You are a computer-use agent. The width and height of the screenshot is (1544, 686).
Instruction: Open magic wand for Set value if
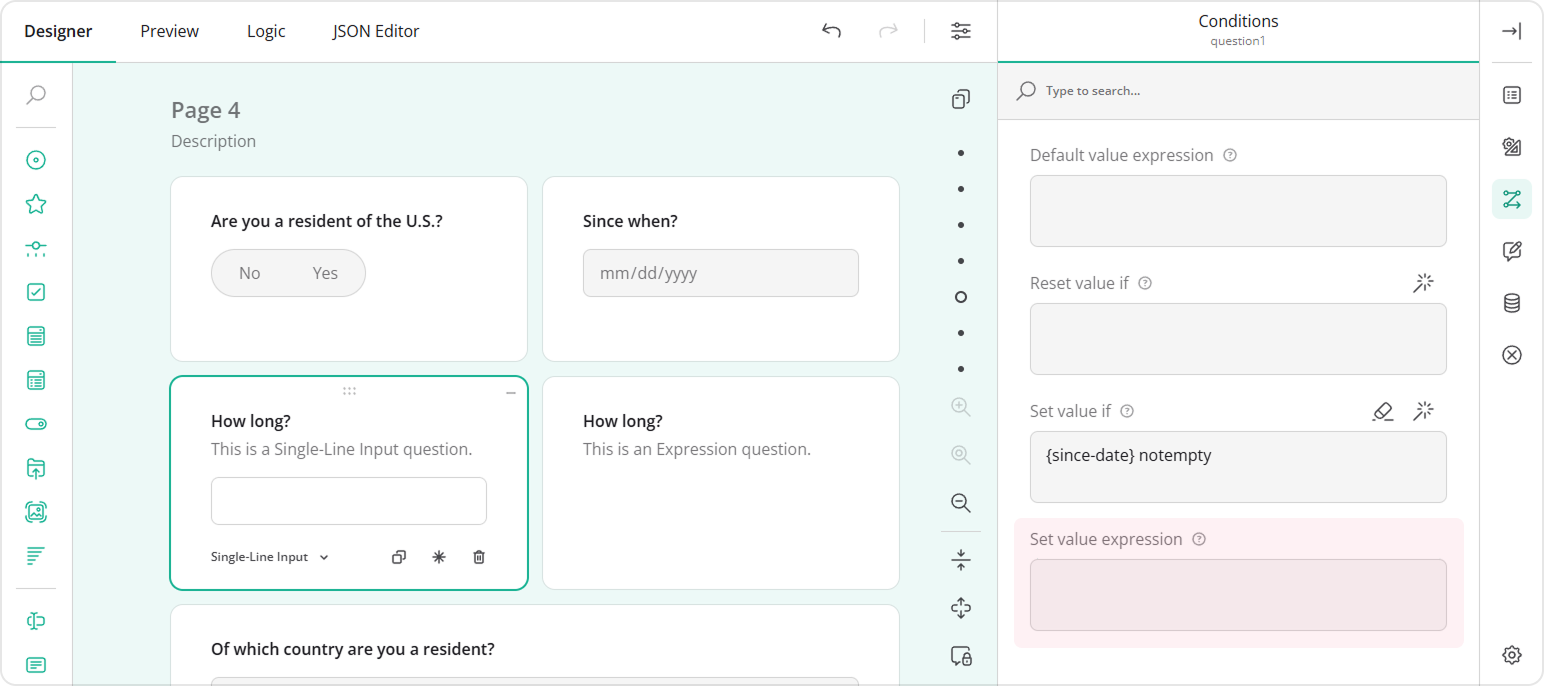(1423, 411)
